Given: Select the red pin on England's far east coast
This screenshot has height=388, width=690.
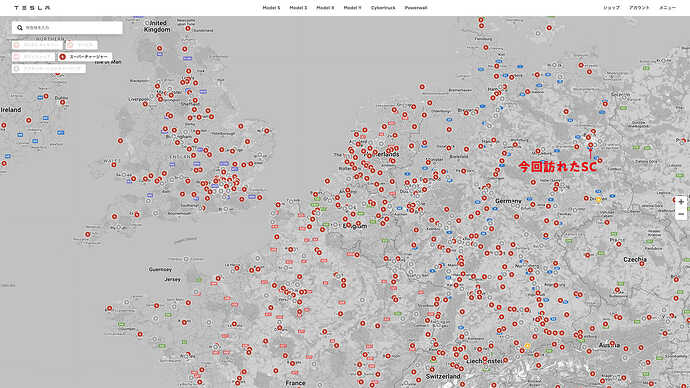Looking at the screenshot, I should point(267,131).
